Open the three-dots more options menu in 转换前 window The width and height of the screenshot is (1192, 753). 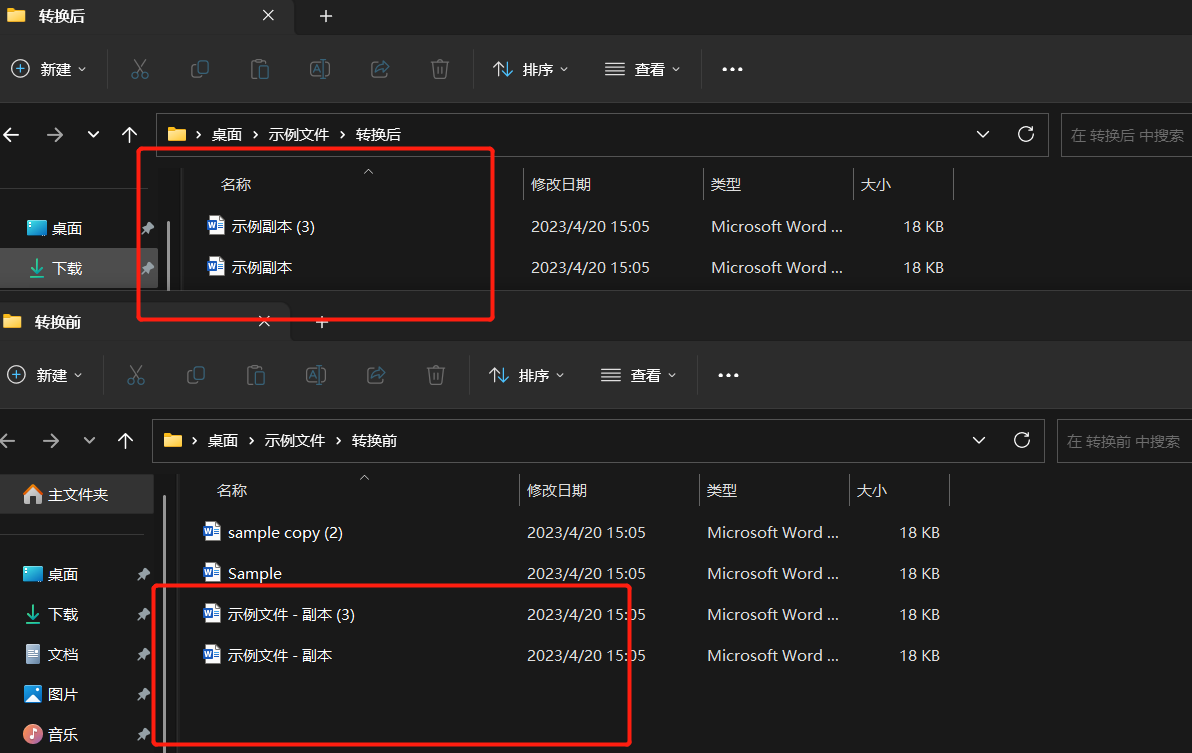click(x=728, y=375)
